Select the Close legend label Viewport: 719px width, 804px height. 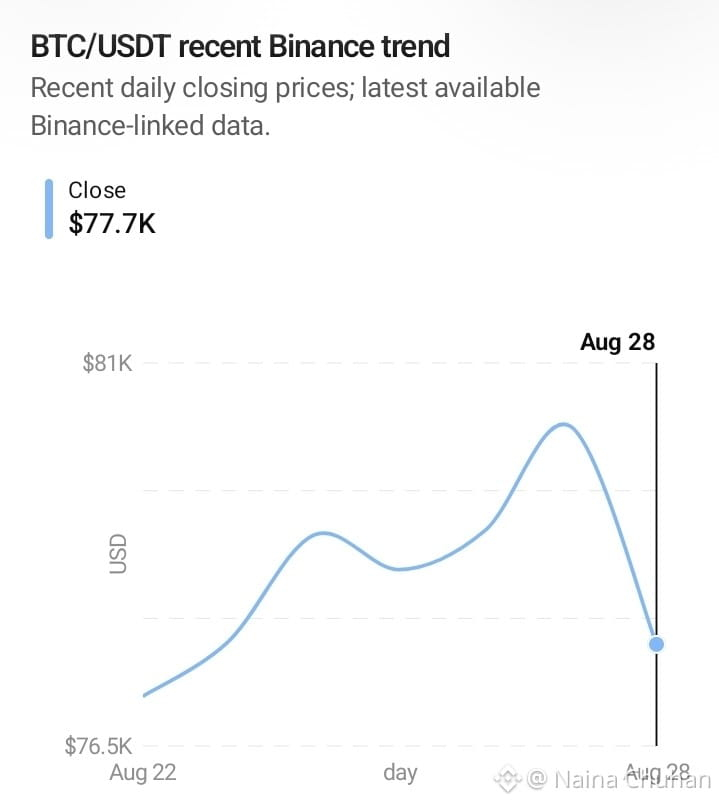(x=97, y=190)
